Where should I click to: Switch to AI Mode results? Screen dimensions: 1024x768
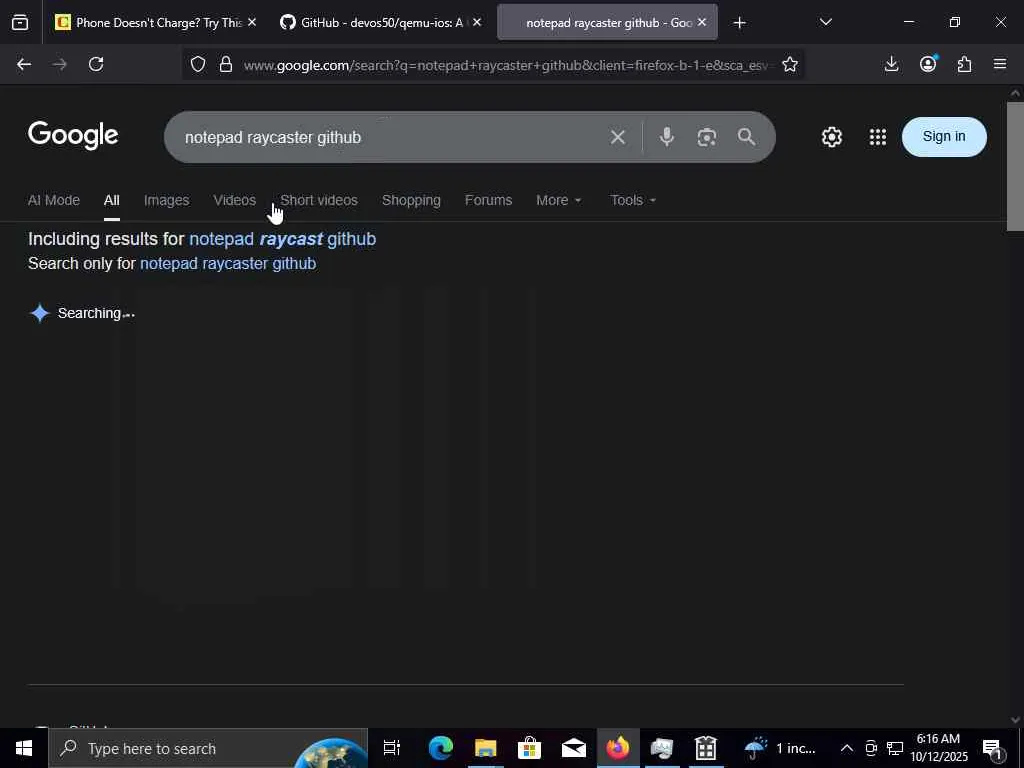pyautogui.click(x=54, y=200)
